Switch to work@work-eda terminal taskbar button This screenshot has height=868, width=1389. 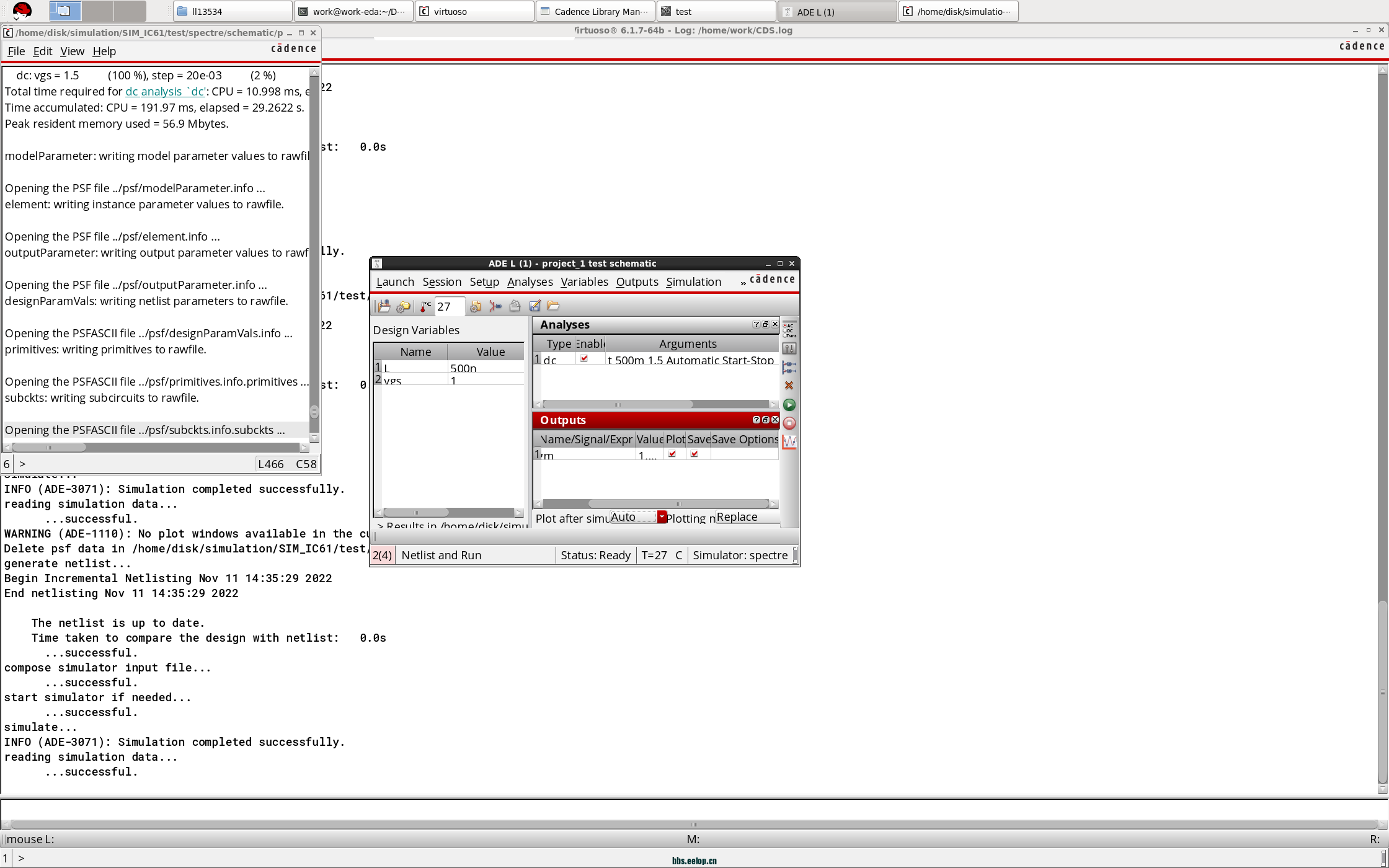click(353, 11)
